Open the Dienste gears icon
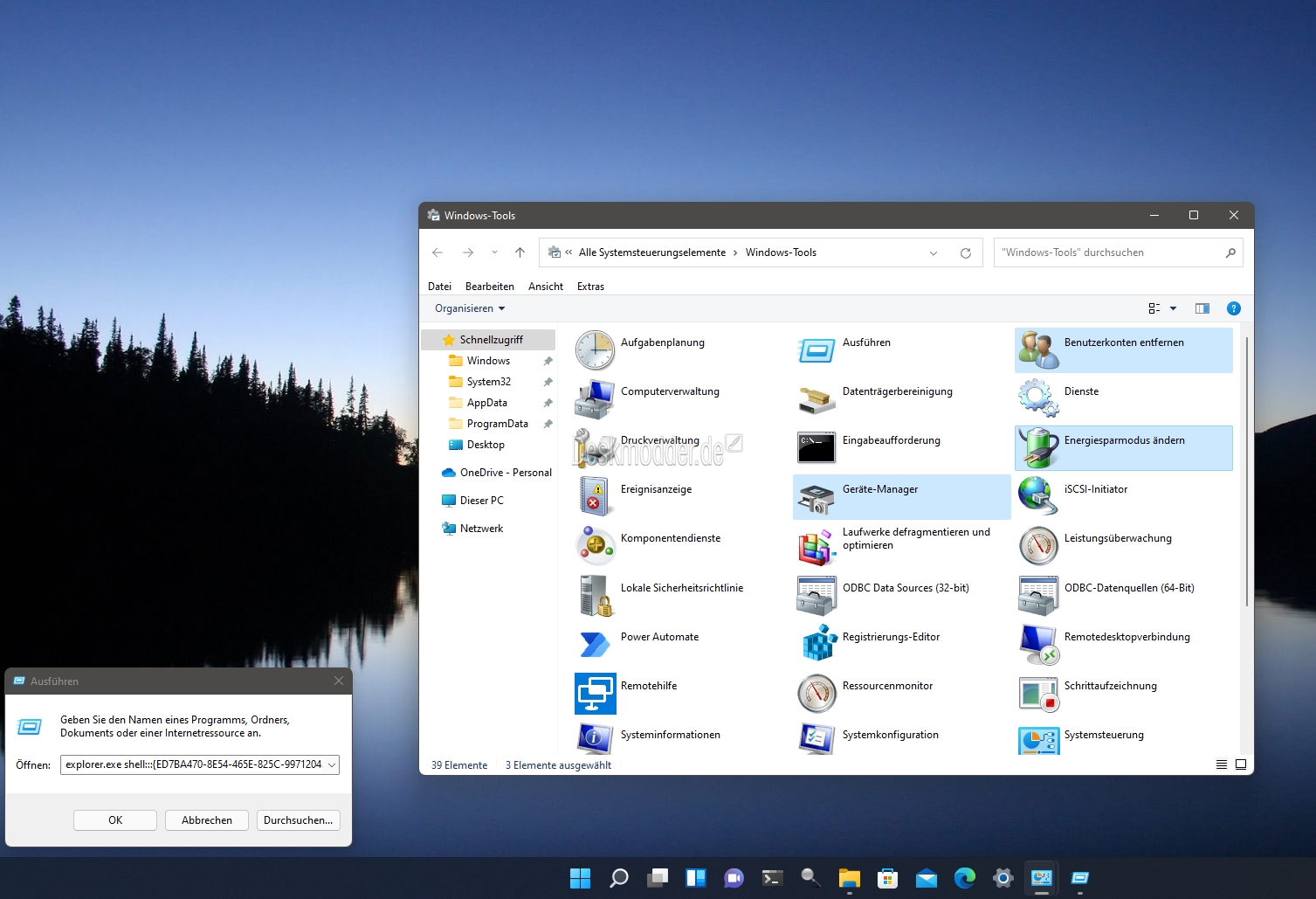The image size is (1316, 899). tap(1038, 399)
